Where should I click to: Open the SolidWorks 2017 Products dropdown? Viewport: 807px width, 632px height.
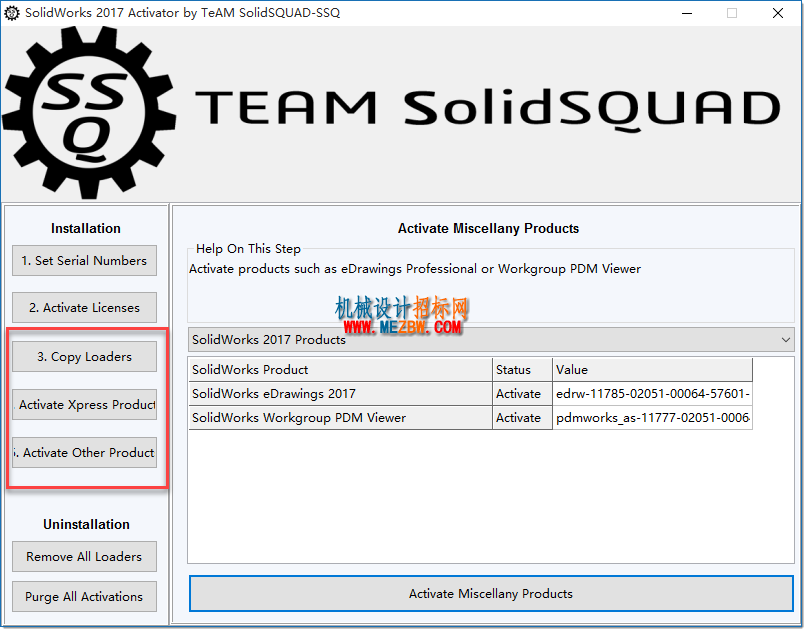click(491, 340)
